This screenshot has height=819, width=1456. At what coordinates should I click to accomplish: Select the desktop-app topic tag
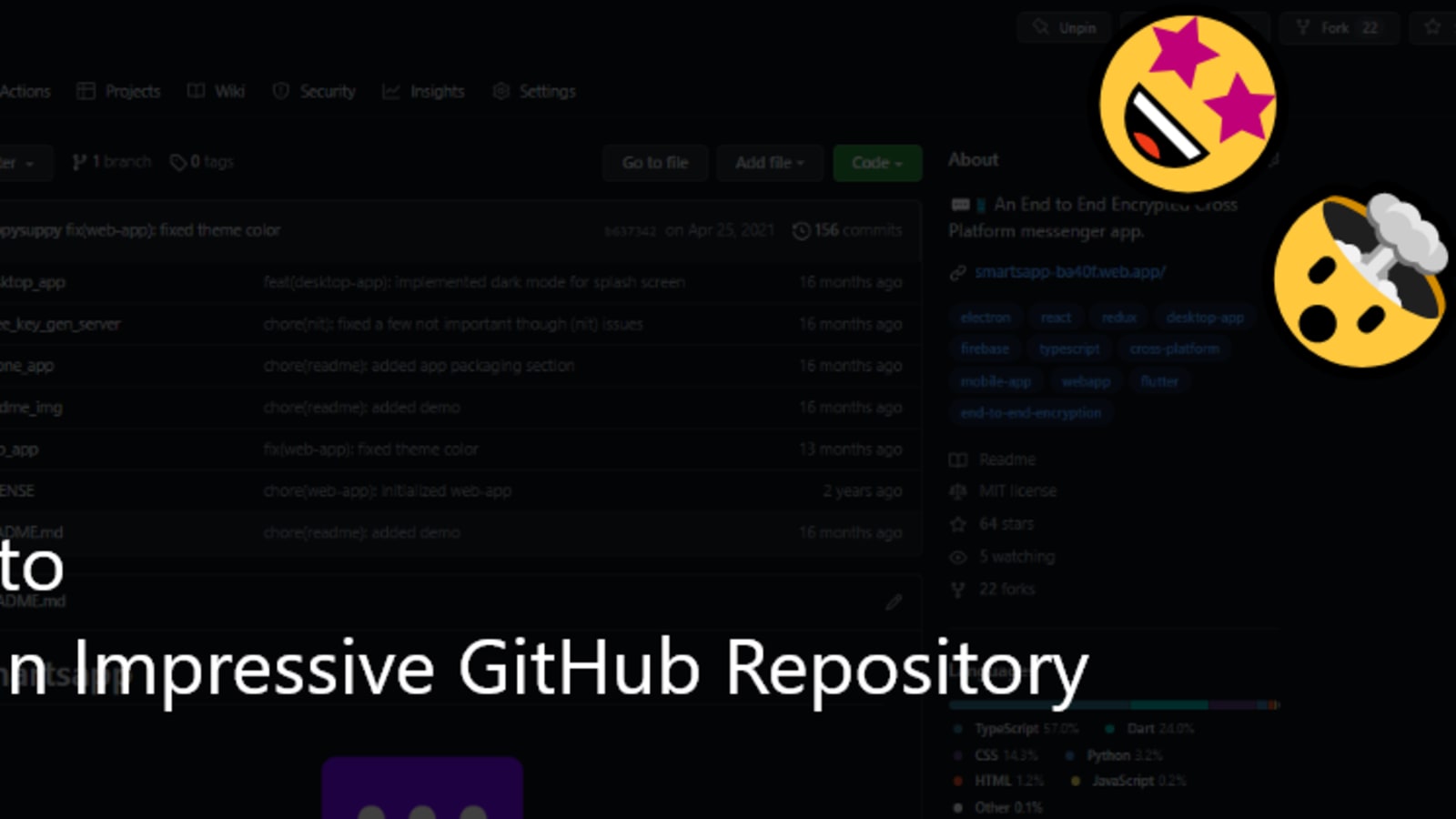(1205, 318)
